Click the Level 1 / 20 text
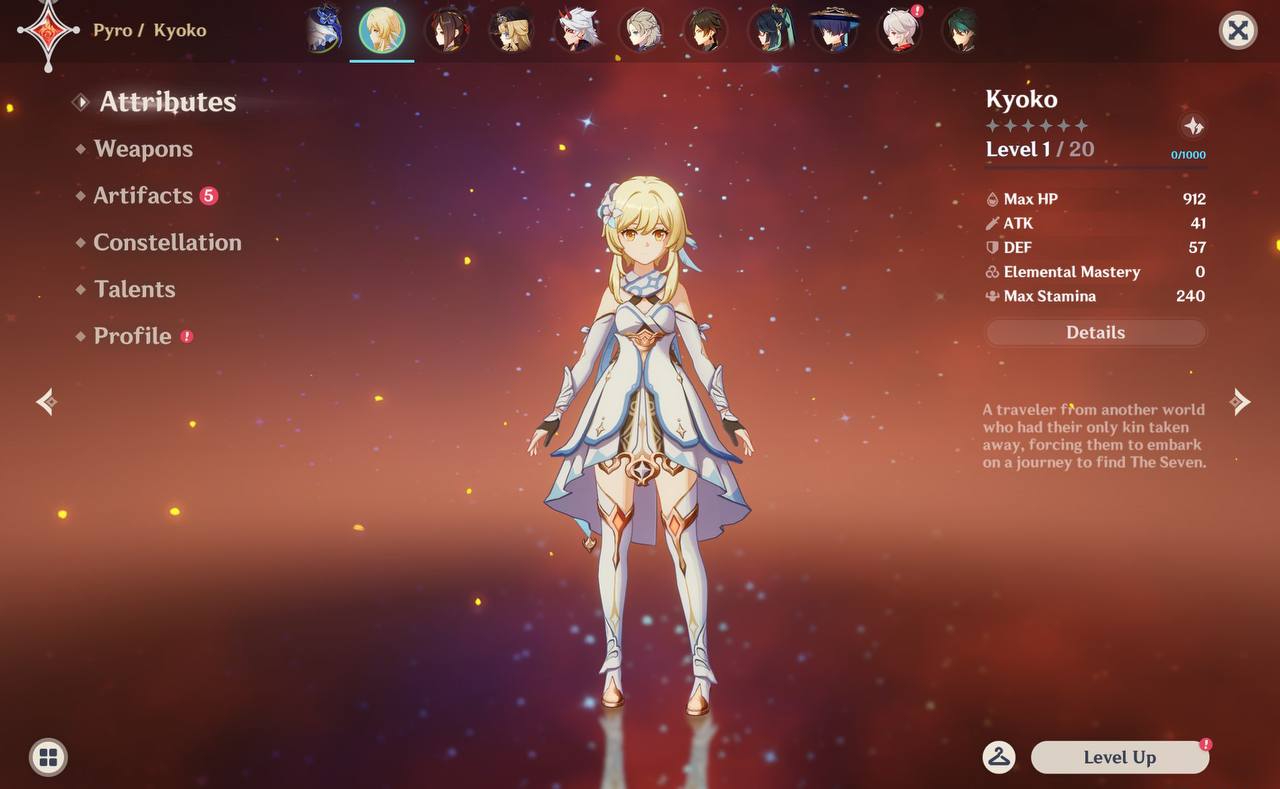1280x789 pixels. pyautogui.click(x=1040, y=150)
